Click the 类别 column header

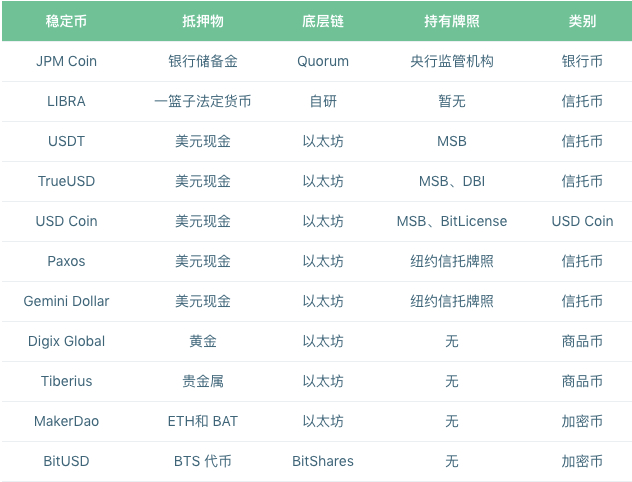click(582, 21)
